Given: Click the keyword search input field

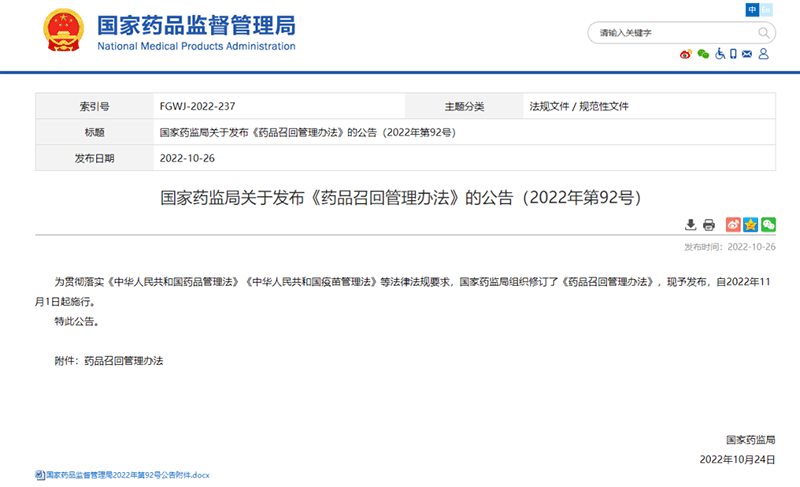Looking at the screenshot, I should click(670, 32).
